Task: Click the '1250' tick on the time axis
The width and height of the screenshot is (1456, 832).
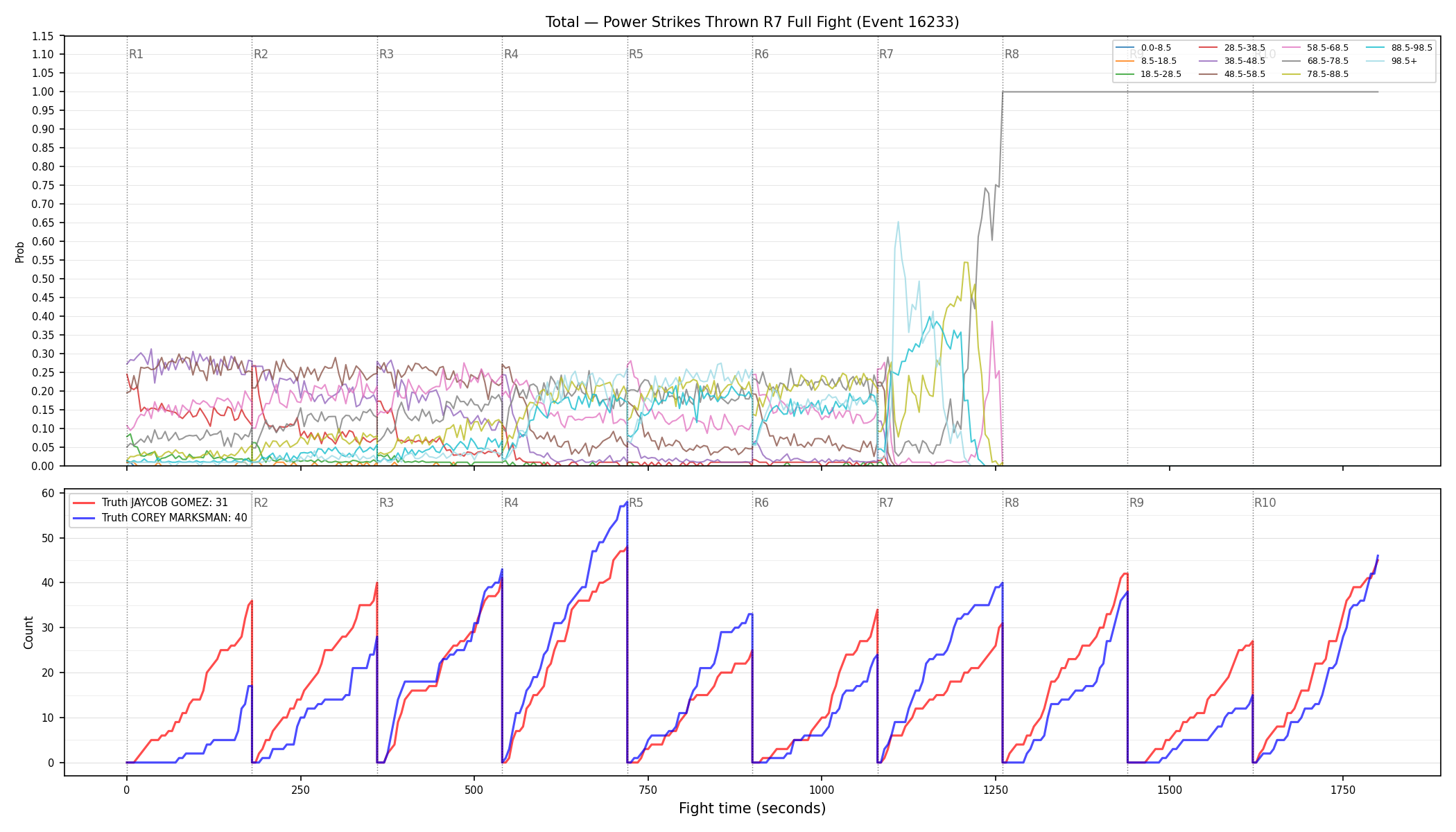Action: tap(996, 790)
